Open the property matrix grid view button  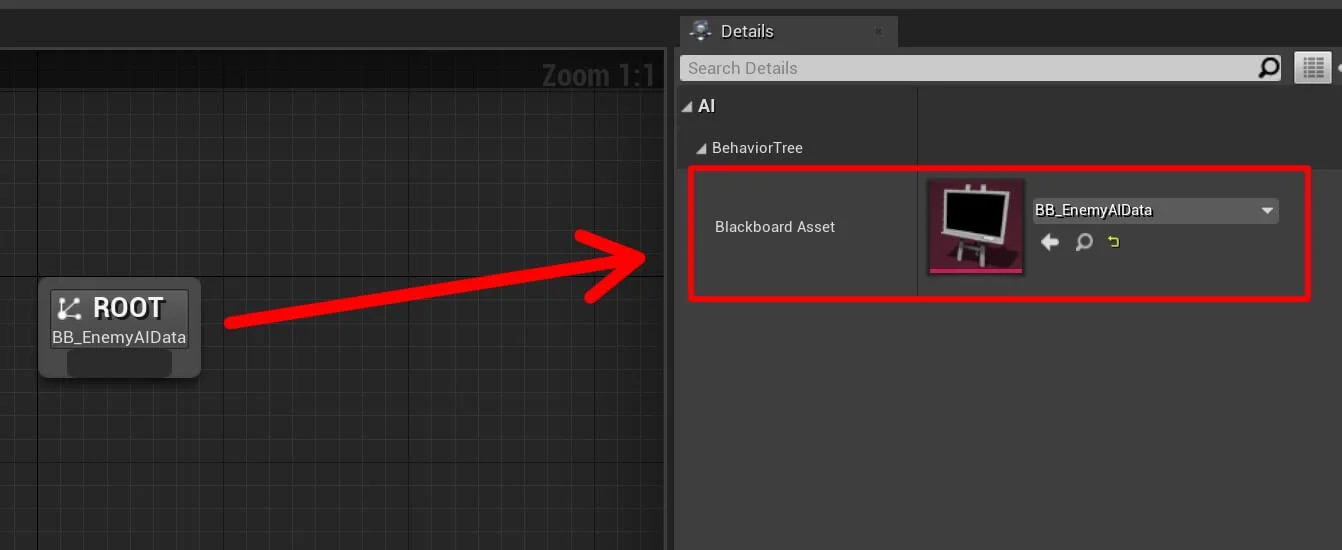pos(1313,68)
